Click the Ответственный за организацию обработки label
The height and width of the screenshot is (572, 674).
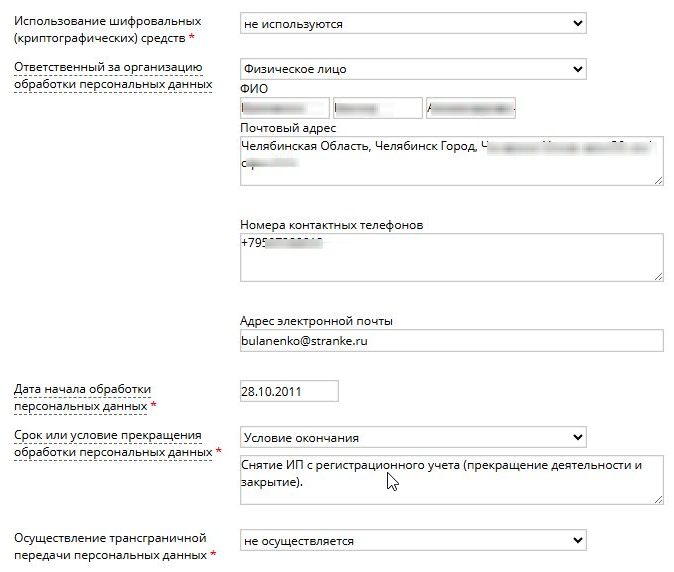point(113,76)
